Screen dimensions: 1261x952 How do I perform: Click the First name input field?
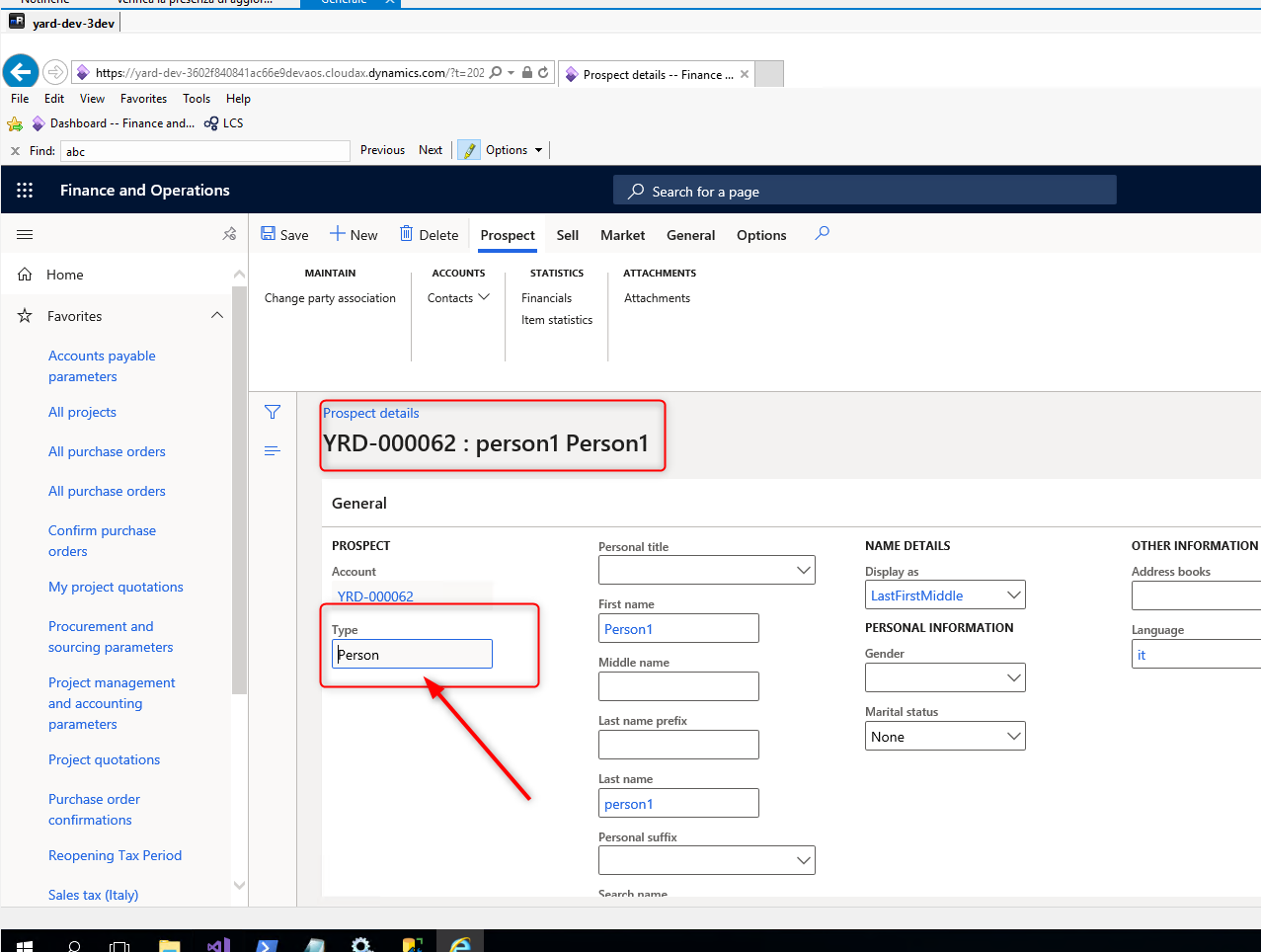pos(678,628)
